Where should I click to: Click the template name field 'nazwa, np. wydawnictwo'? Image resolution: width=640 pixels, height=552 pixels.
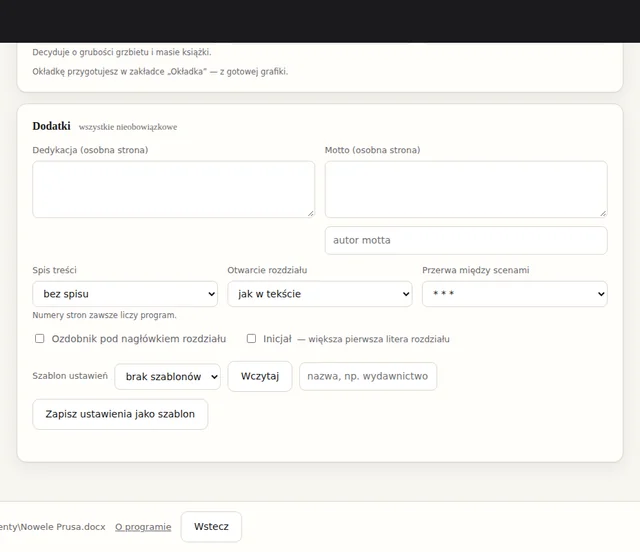[368, 376]
